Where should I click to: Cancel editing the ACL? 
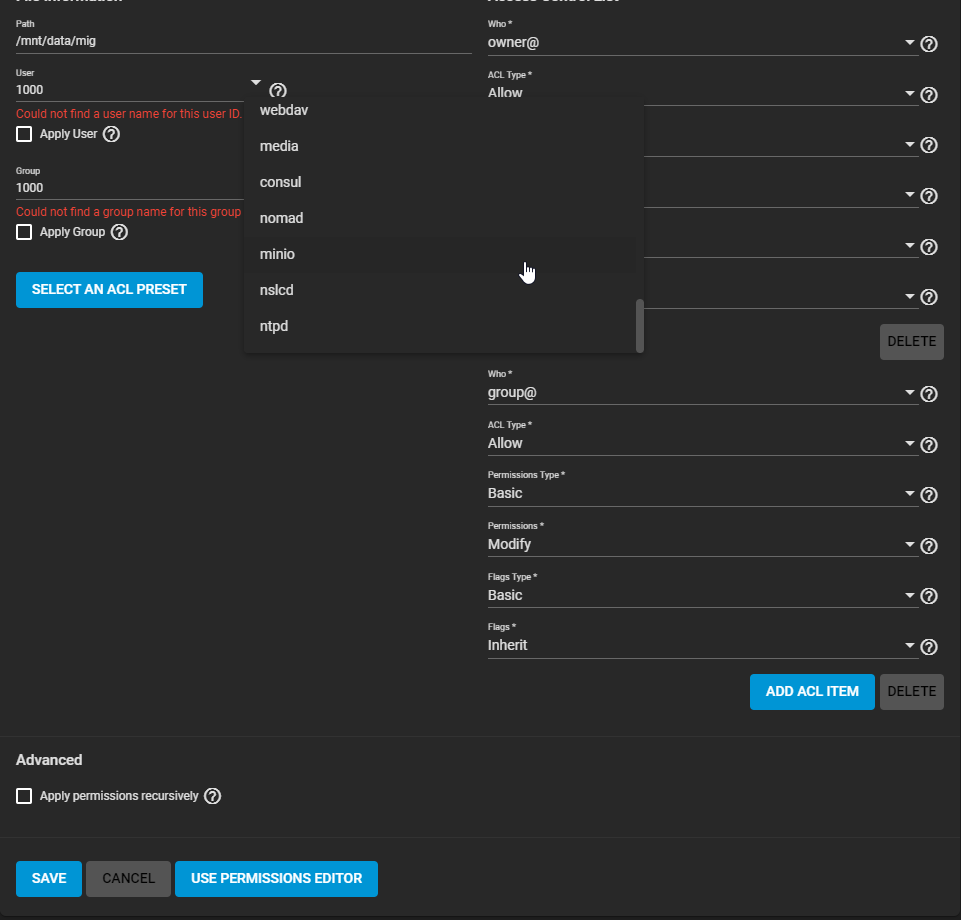[x=128, y=879]
